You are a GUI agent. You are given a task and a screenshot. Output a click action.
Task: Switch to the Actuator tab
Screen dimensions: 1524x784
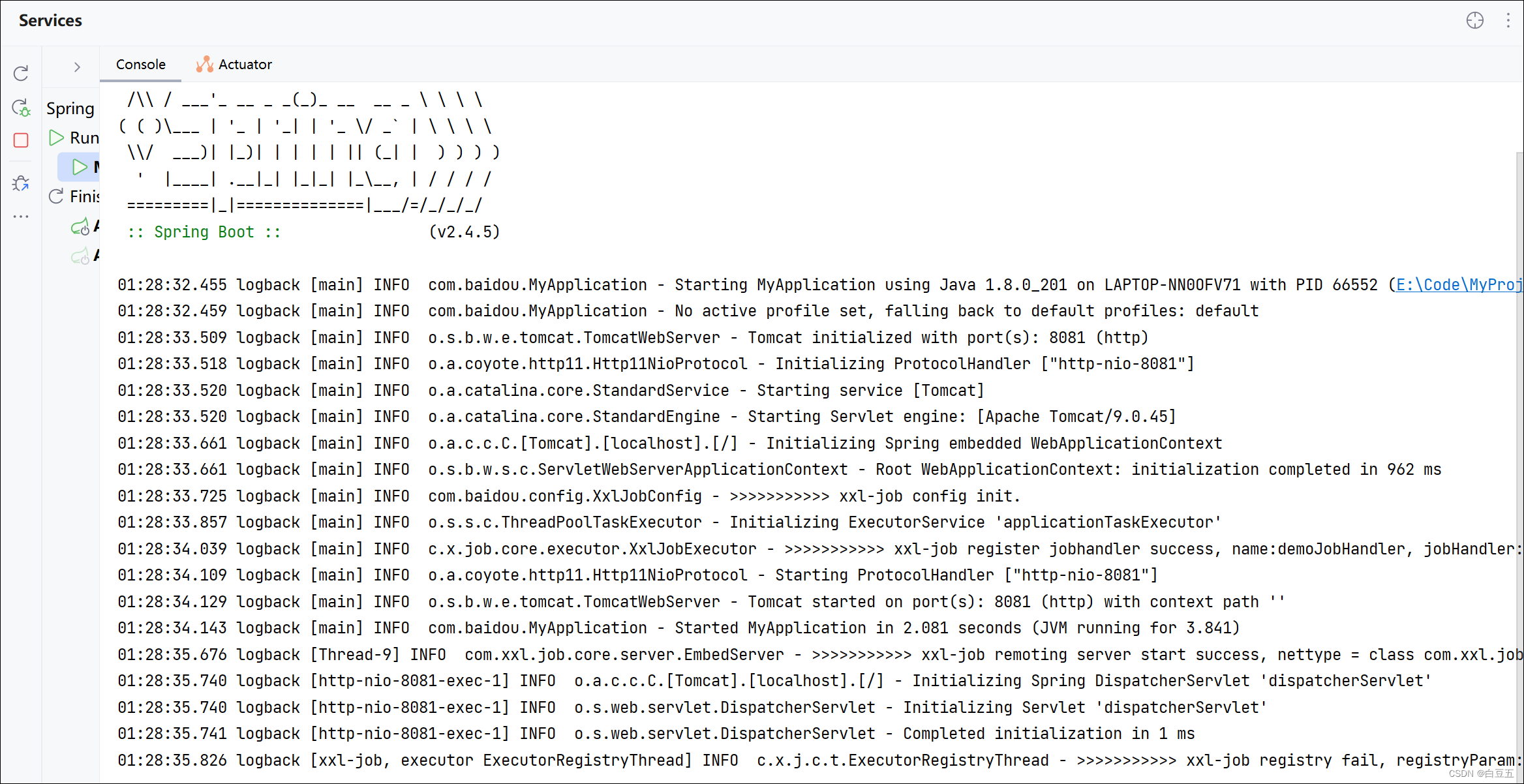(234, 65)
